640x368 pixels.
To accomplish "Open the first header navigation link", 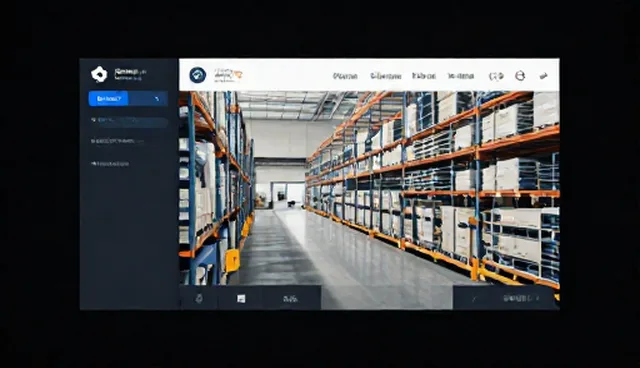I will click(345, 76).
